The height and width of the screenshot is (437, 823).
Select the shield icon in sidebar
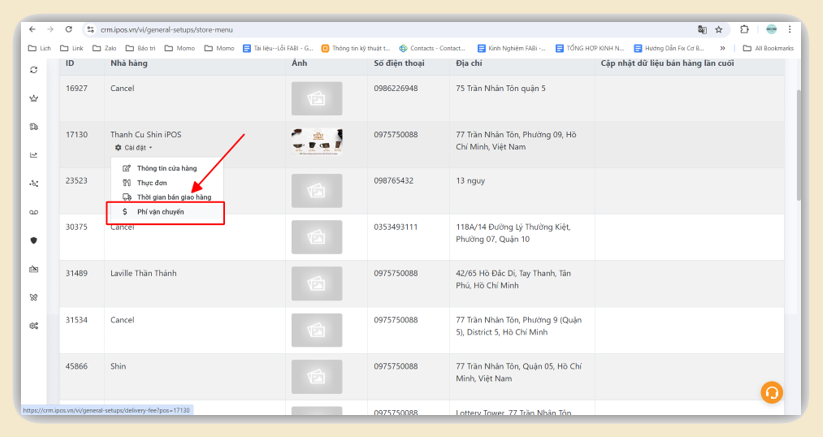pyautogui.click(x=34, y=240)
